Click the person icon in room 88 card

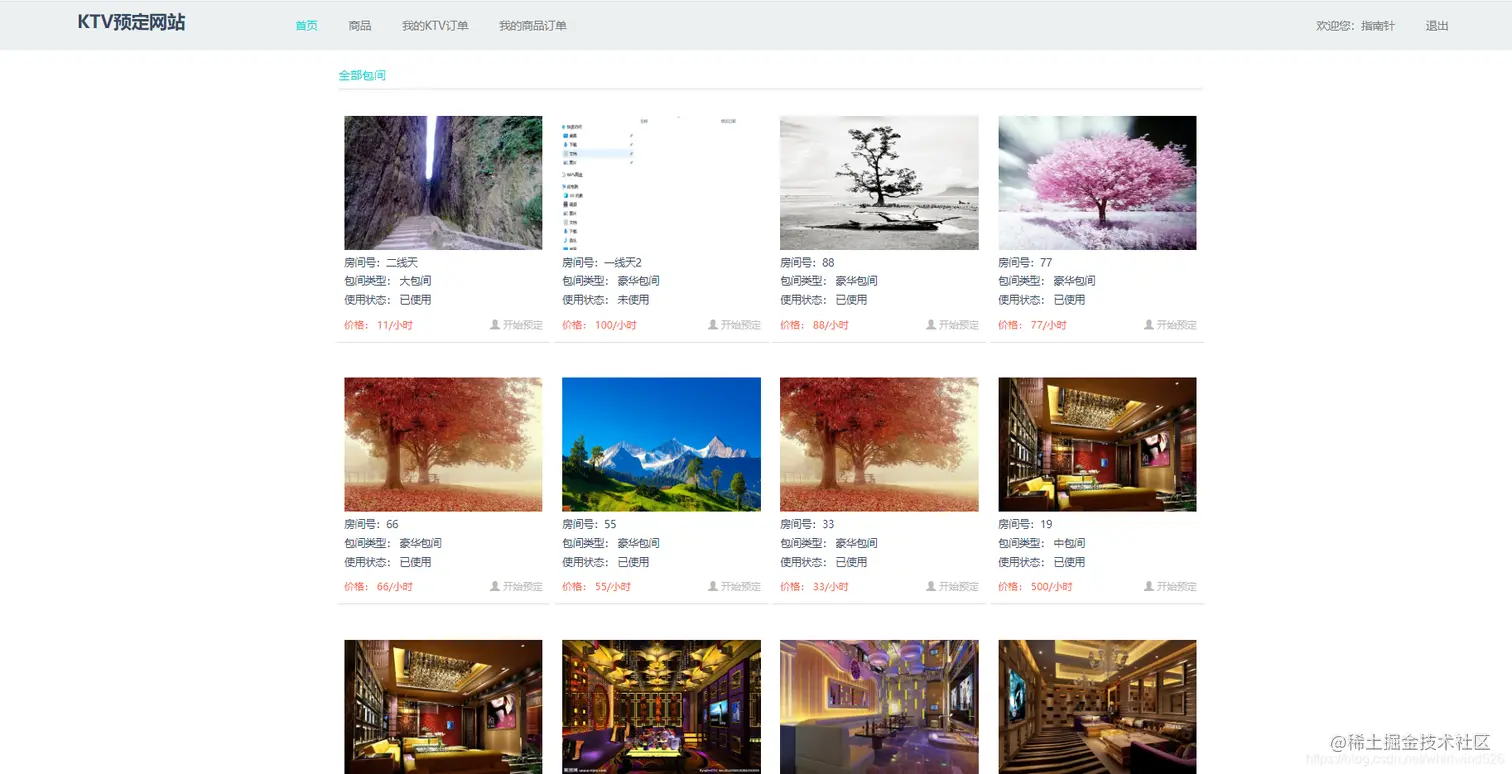(x=930, y=325)
